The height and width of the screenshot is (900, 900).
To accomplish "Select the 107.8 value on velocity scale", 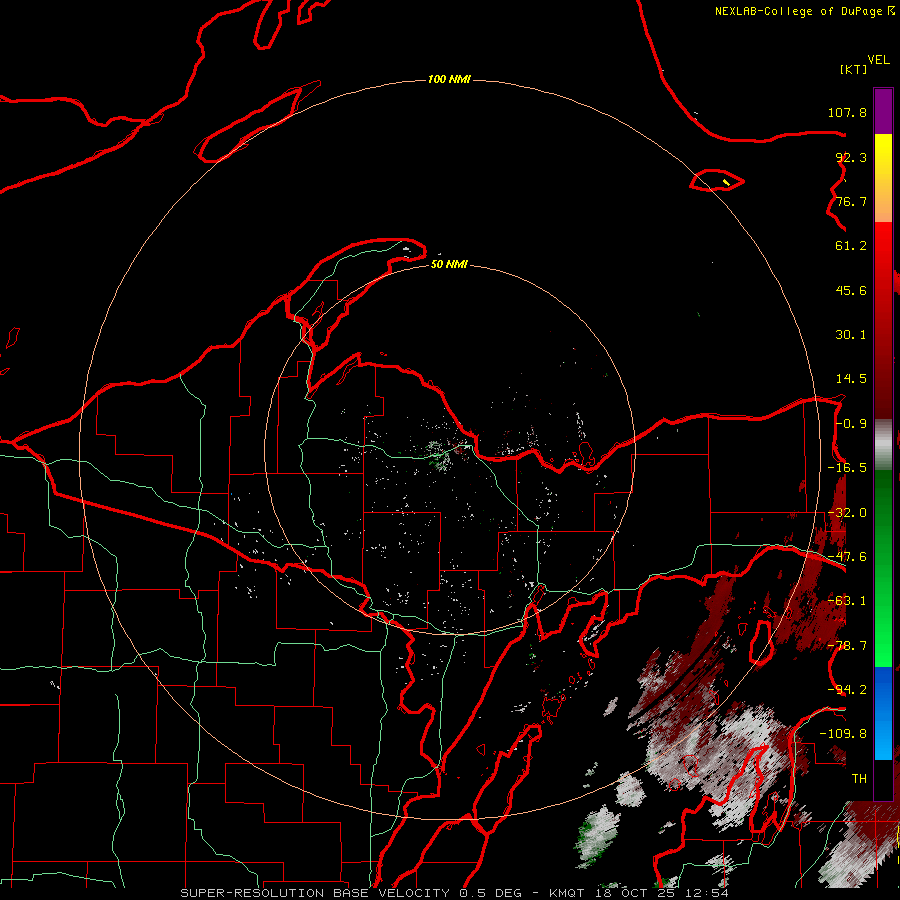I will (847, 112).
